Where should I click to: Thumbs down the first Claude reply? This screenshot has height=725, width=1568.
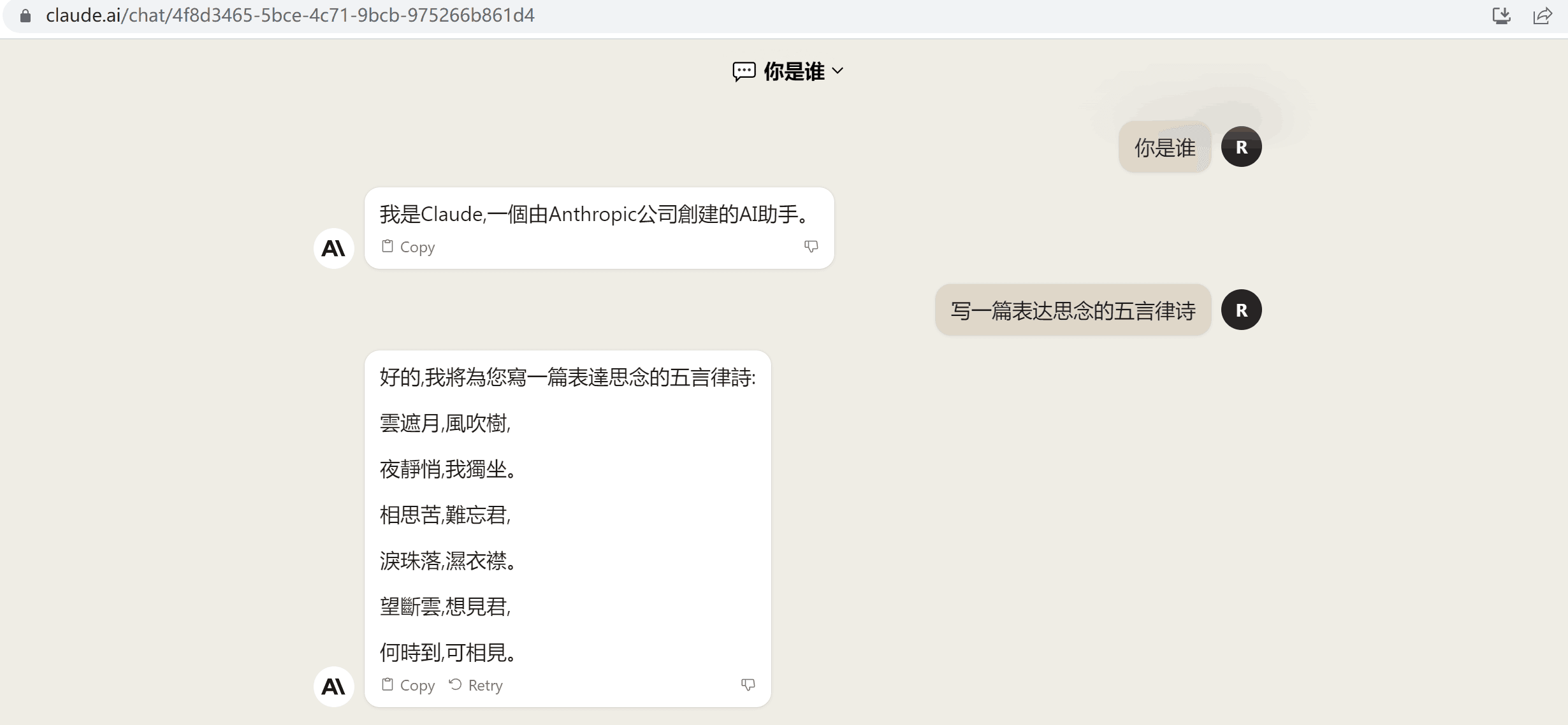pos(811,246)
